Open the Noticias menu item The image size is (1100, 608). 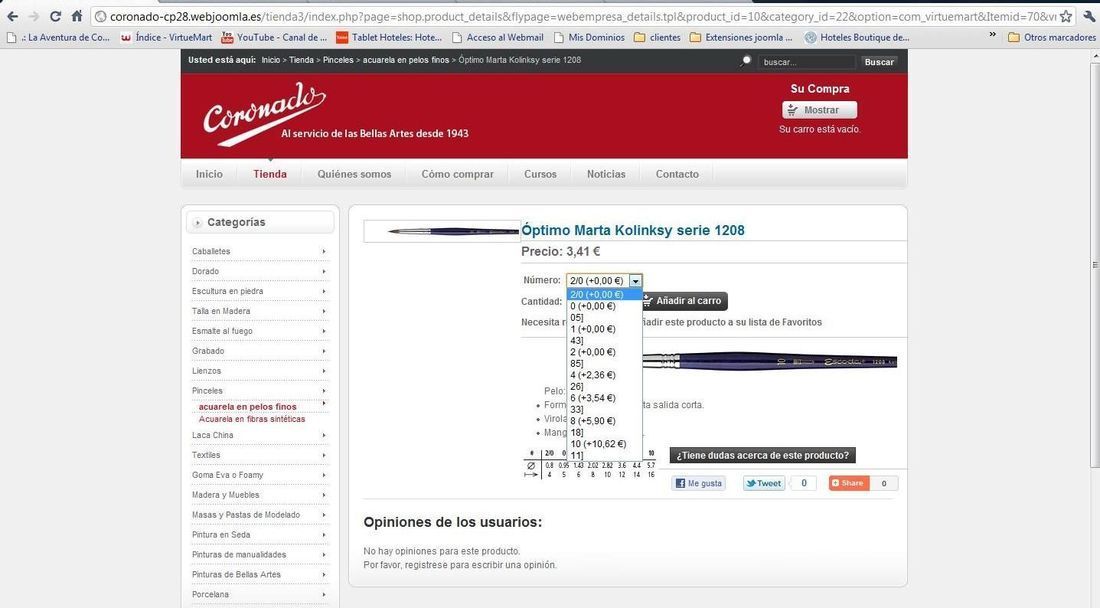606,174
